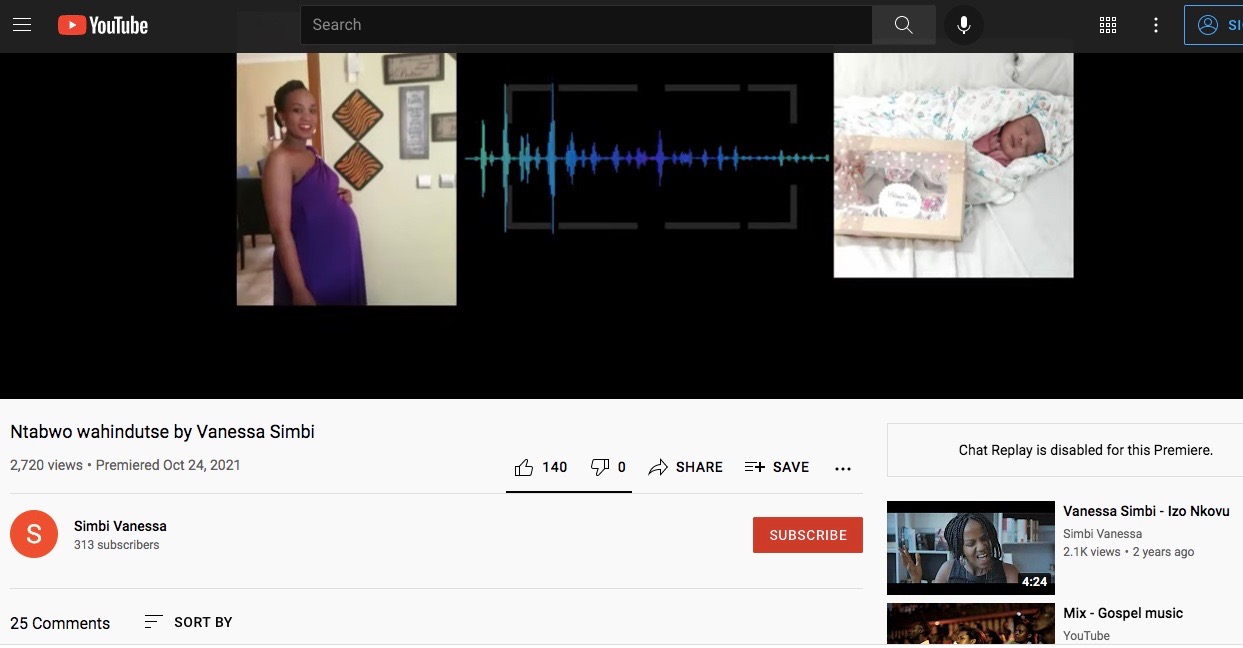Viewport: 1243px width, 648px height.
Task: Open the YouTube apps grid
Action: coord(1108,25)
